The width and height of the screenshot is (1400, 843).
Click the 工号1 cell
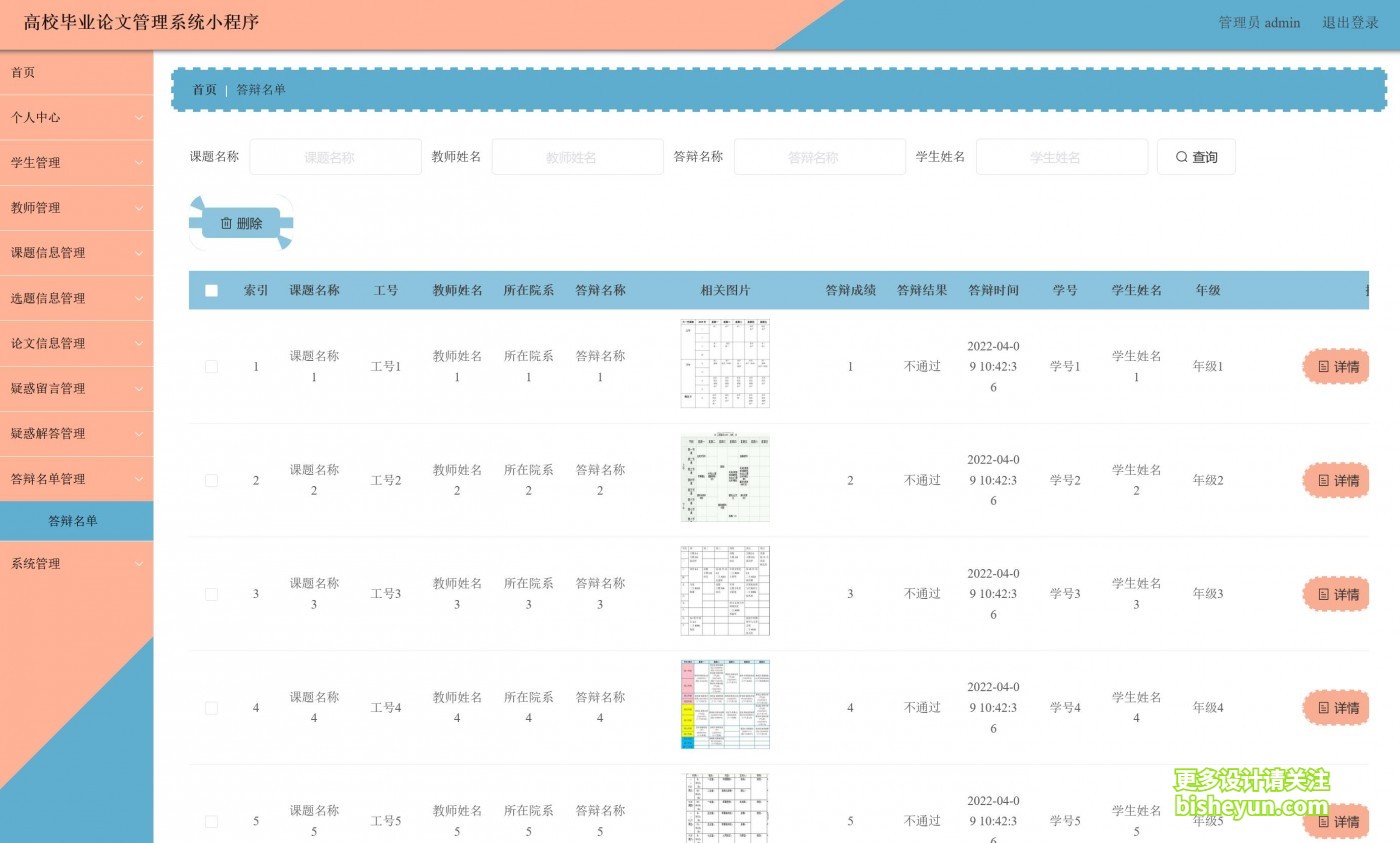click(x=386, y=367)
